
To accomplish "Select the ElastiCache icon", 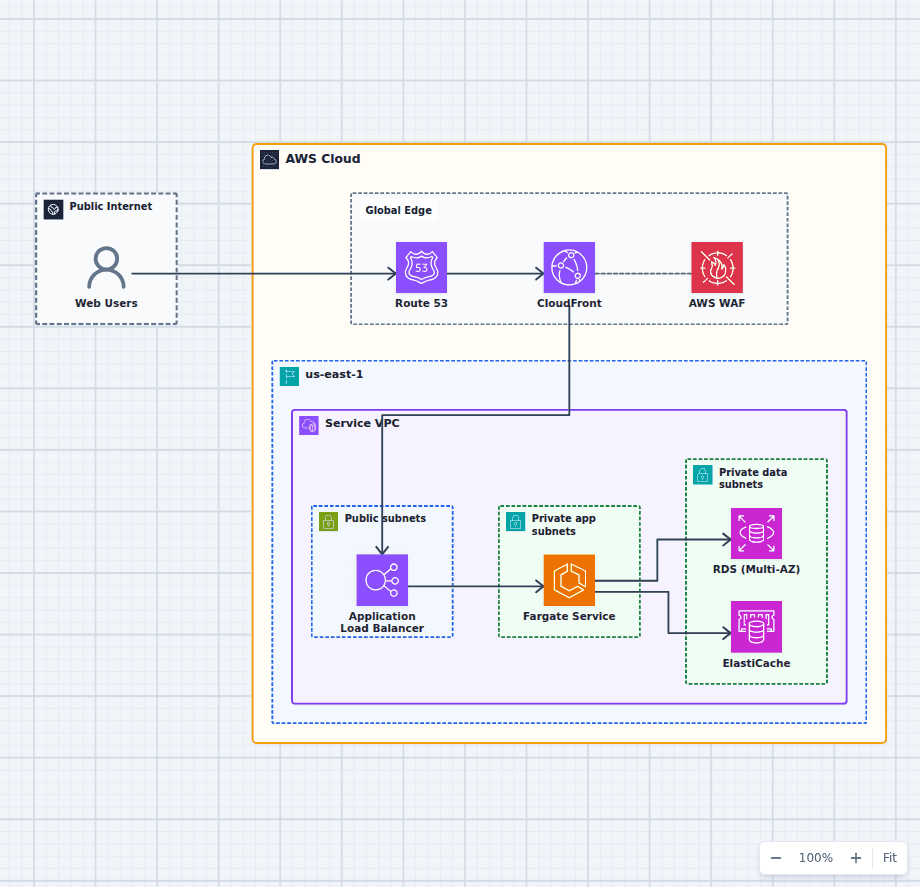I will tap(756, 627).
